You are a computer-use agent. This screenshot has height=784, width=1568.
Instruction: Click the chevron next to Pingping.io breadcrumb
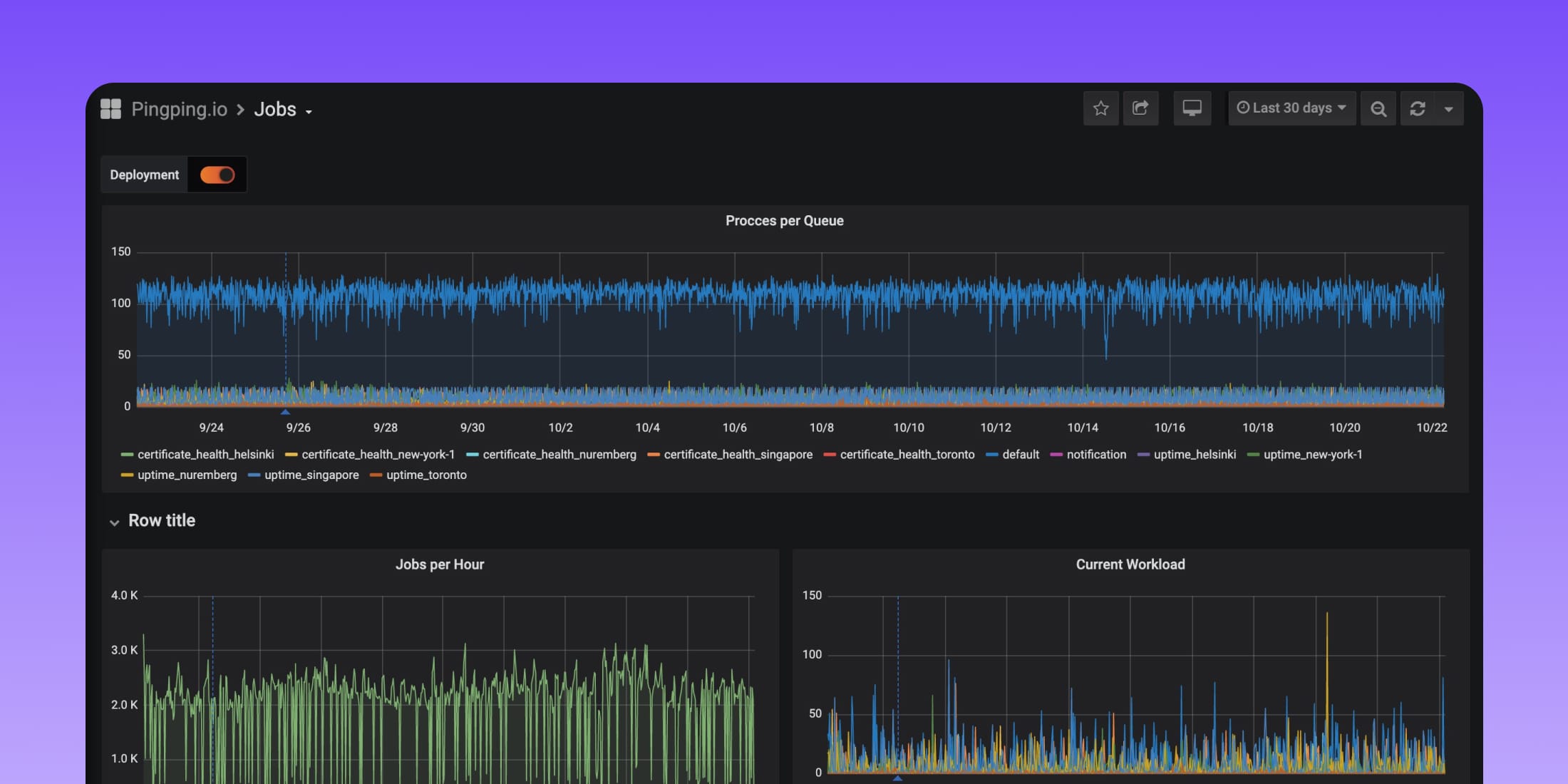coord(240,109)
